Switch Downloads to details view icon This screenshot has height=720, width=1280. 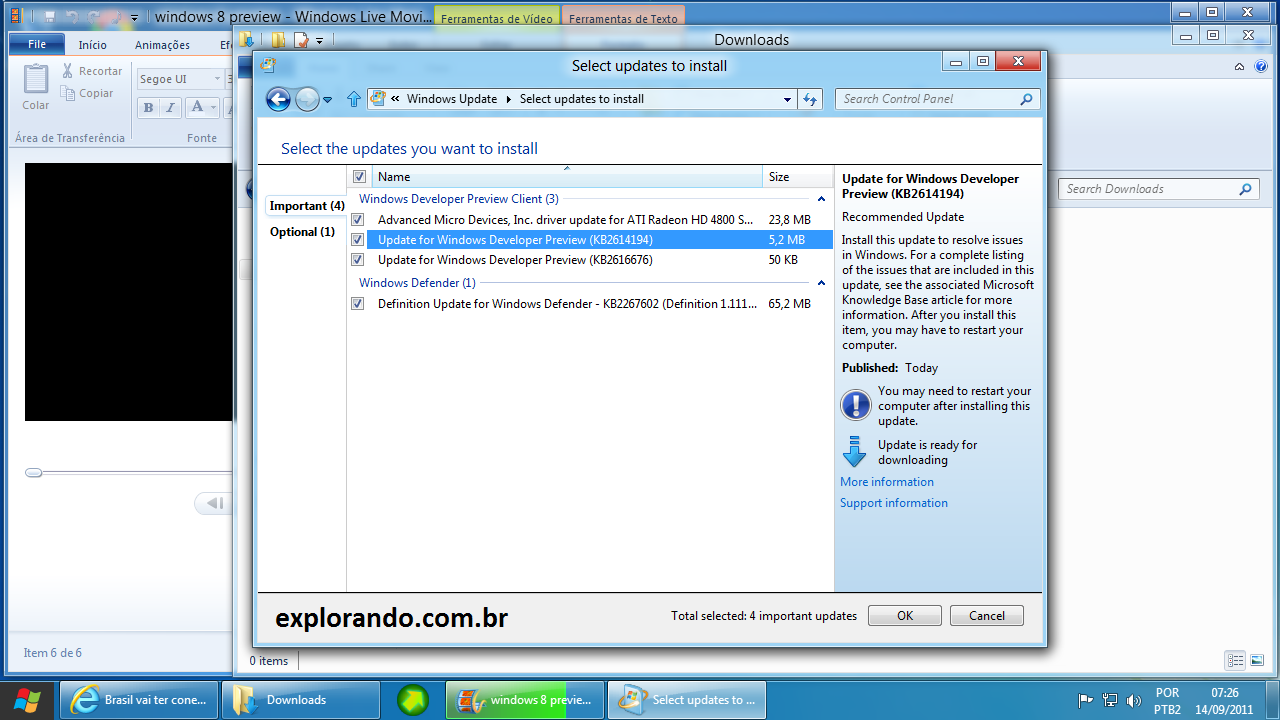tap(1236, 660)
